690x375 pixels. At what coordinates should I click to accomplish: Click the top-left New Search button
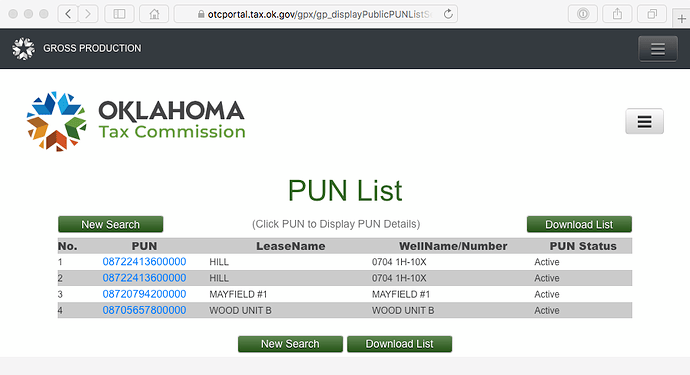click(110, 224)
